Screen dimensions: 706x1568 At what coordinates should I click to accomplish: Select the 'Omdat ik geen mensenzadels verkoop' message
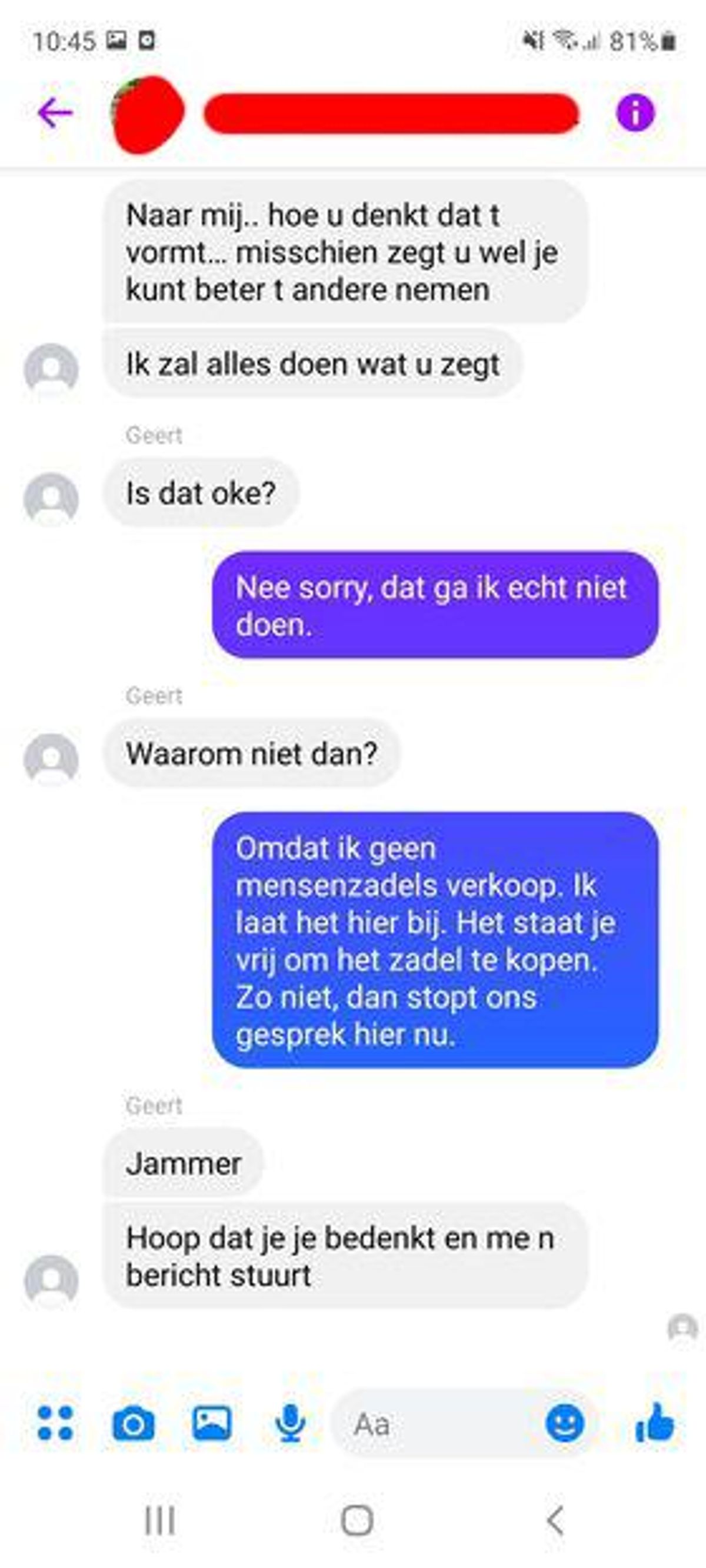(435, 940)
